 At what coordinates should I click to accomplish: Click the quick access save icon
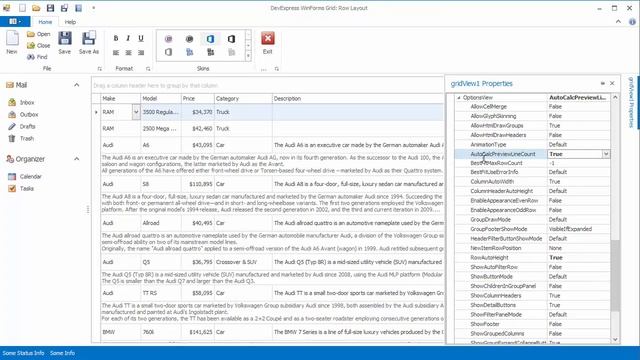click(50, 8)
